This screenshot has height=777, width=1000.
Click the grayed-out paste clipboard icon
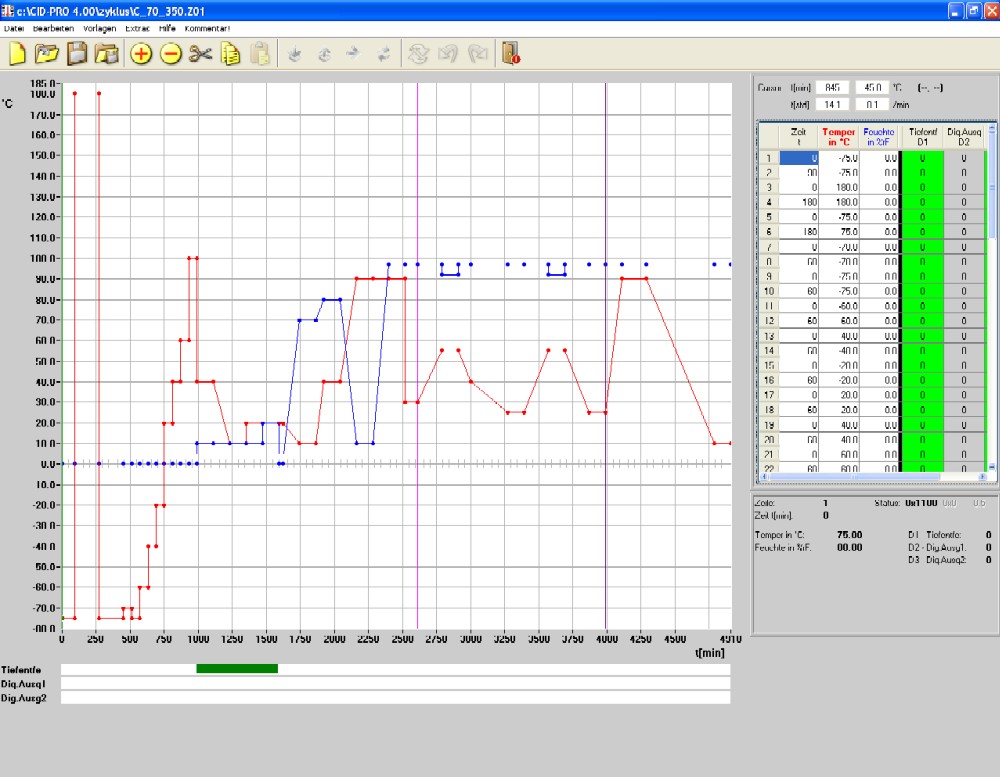pos(260,54)
